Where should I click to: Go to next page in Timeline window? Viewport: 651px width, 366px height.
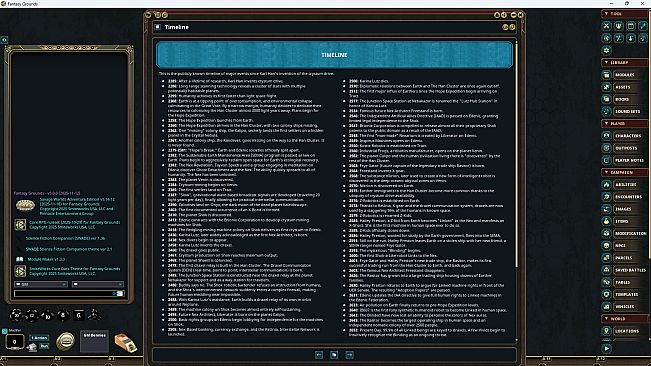(350, 355)
